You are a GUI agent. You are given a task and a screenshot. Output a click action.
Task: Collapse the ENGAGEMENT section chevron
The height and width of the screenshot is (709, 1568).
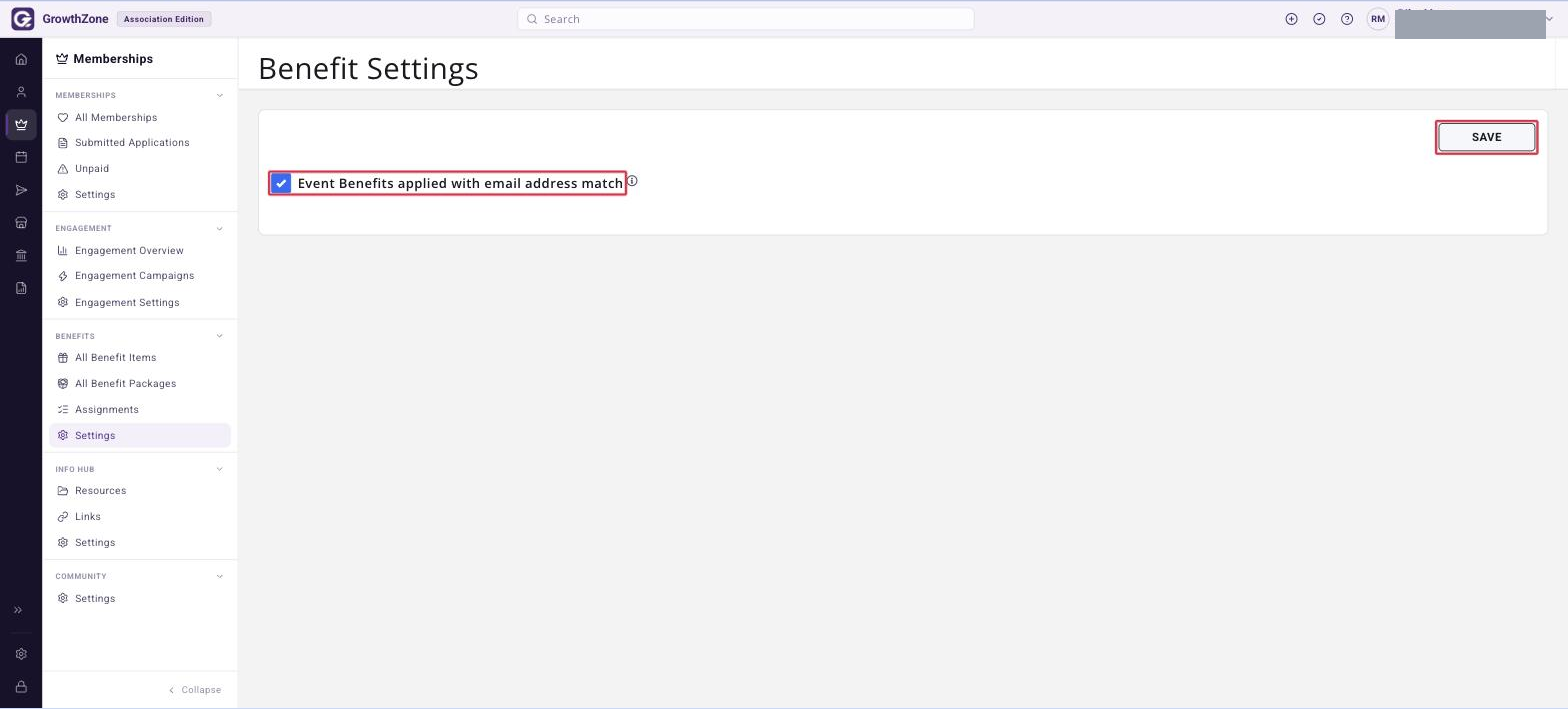[x=220, y=229]
